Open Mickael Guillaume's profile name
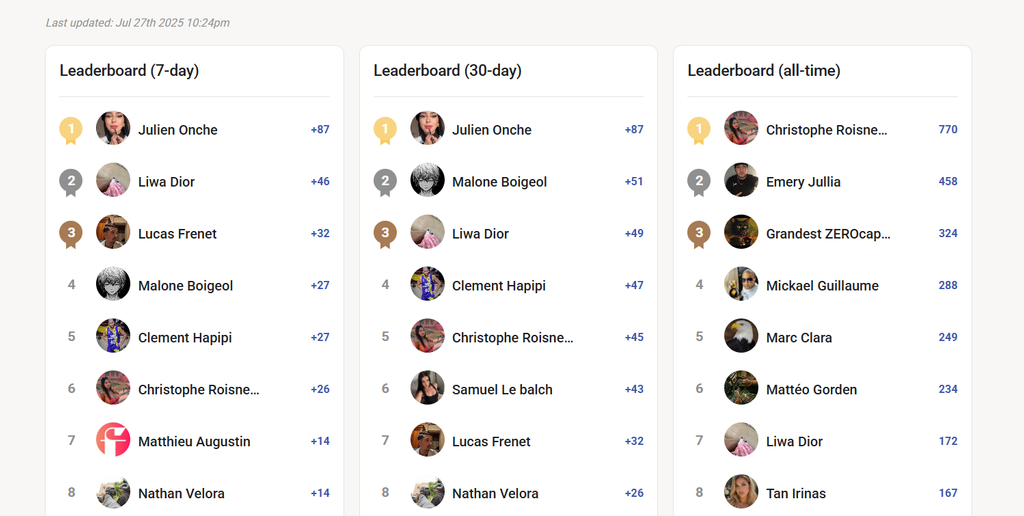 [822, 286]
